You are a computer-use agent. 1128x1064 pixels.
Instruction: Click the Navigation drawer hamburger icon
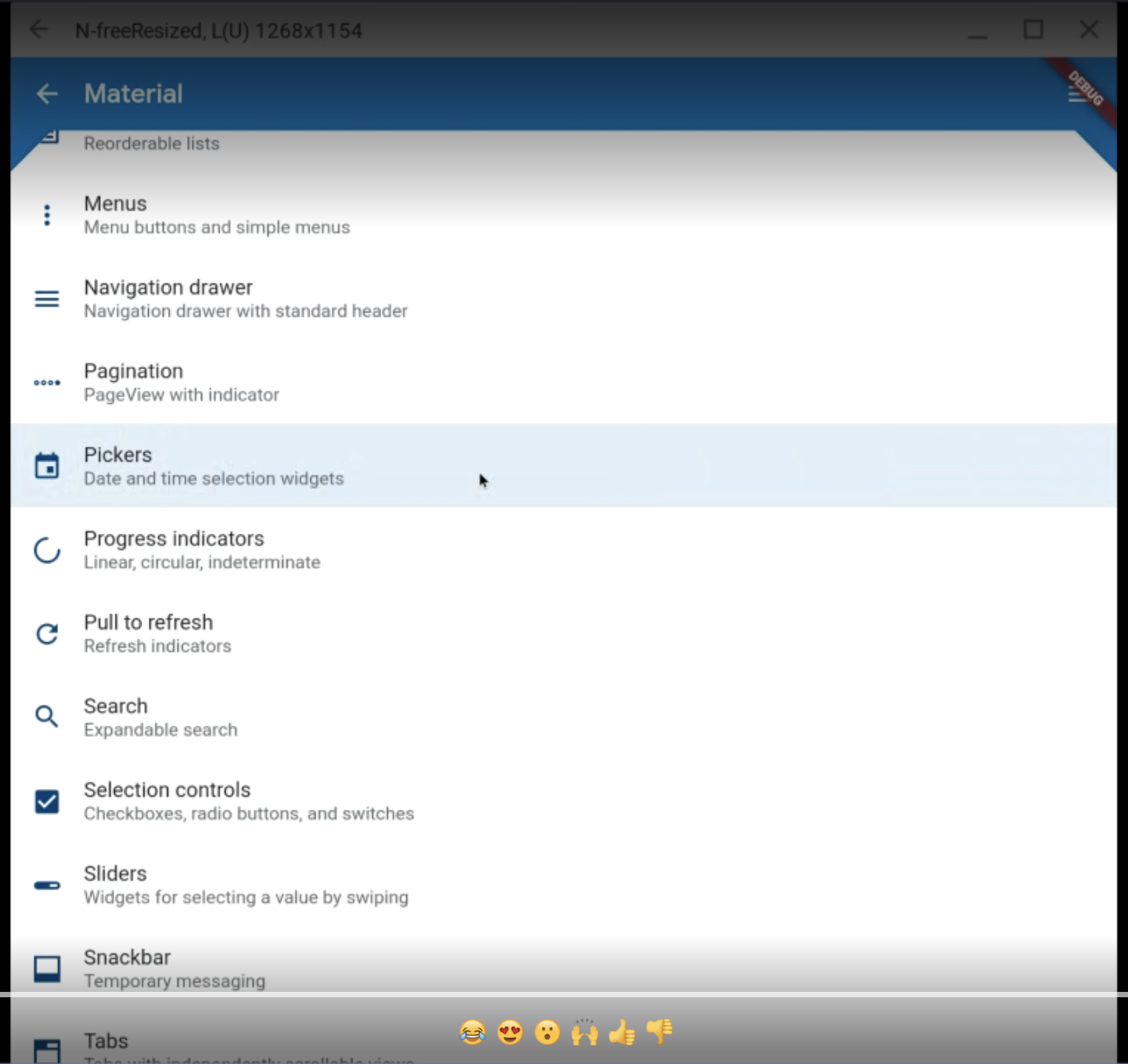tap(46, 298)
